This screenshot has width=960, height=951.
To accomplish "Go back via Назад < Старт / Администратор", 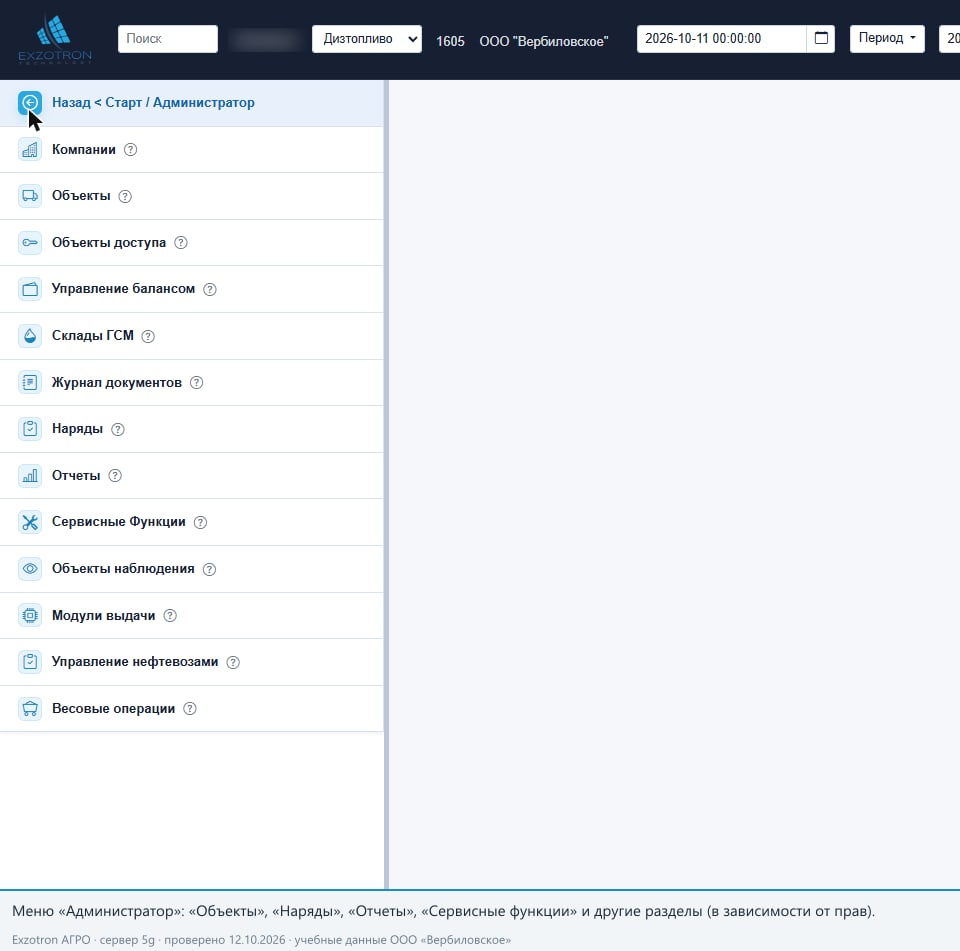I will (192, 103).
